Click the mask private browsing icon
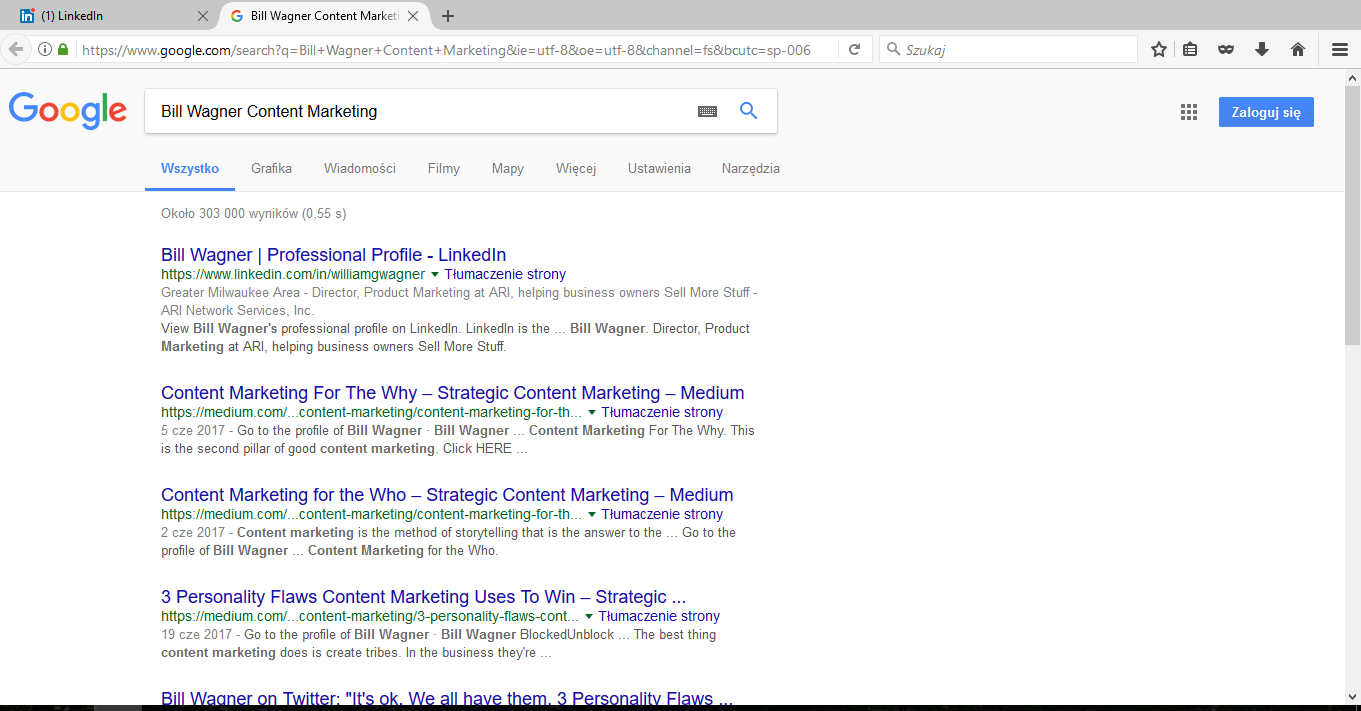The height and width of the screenshot is (711, 1361). tap(1225, 49)
